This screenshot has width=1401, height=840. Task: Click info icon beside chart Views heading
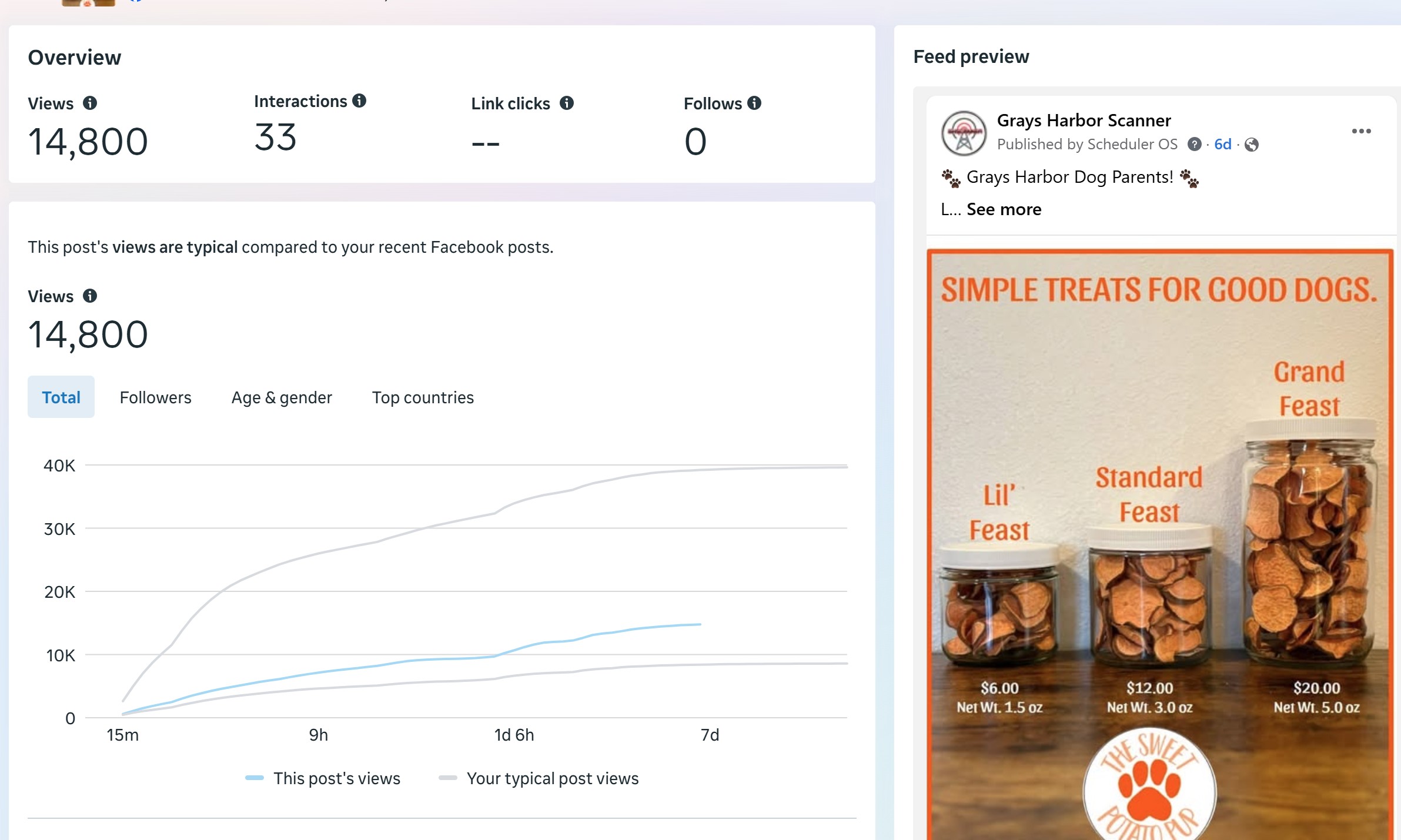pyautogui.click(x=90, y=296)
